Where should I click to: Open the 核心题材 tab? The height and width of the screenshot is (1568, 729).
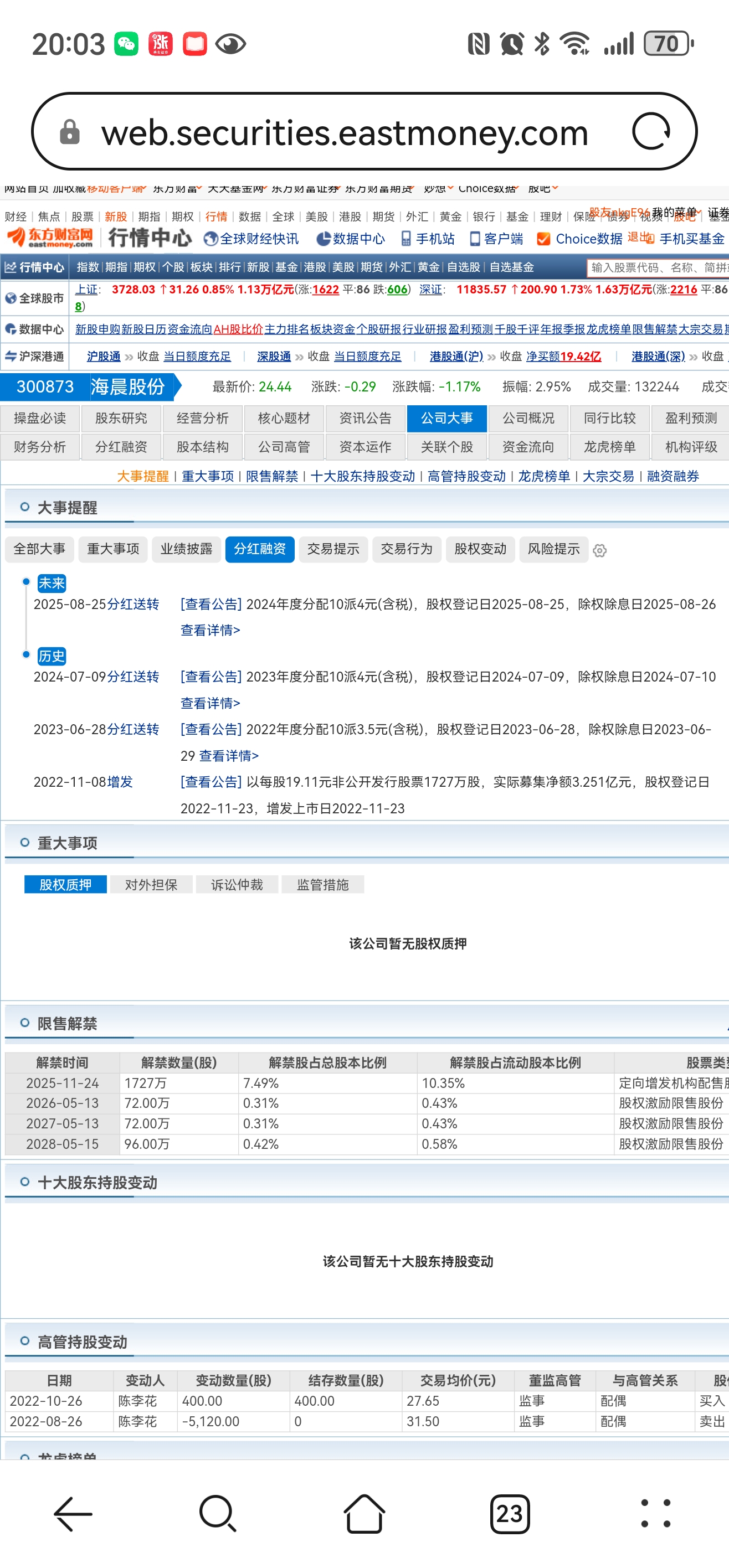(284, 418)
